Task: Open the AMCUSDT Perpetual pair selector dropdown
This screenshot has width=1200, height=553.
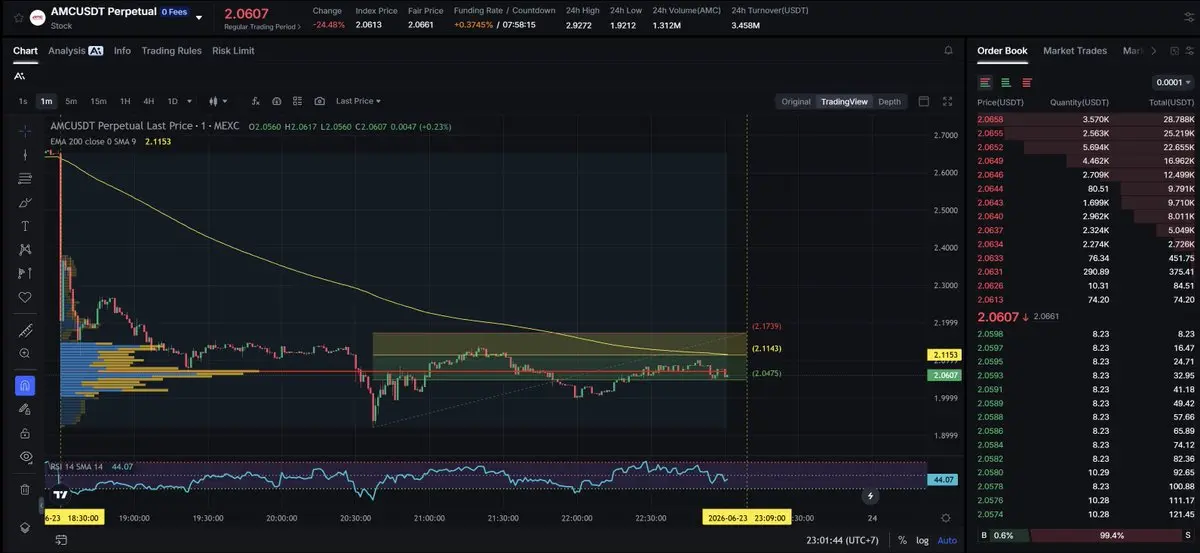Action: tap(199, 17)
